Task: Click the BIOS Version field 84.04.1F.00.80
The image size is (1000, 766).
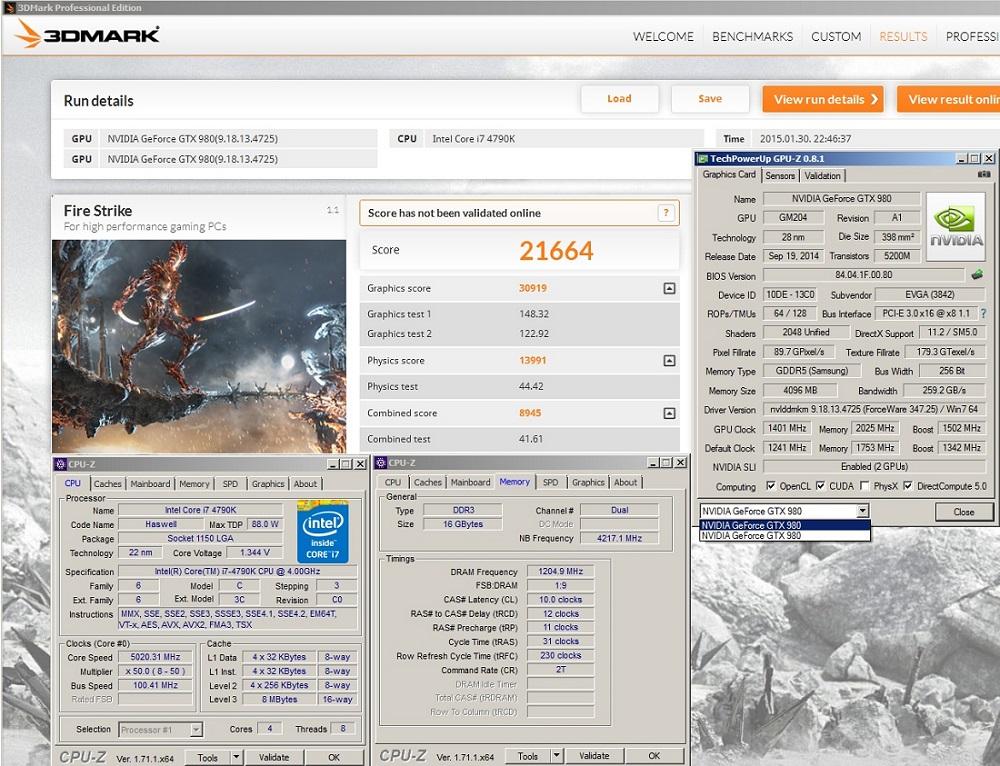Action: click(x=864, y=275)
